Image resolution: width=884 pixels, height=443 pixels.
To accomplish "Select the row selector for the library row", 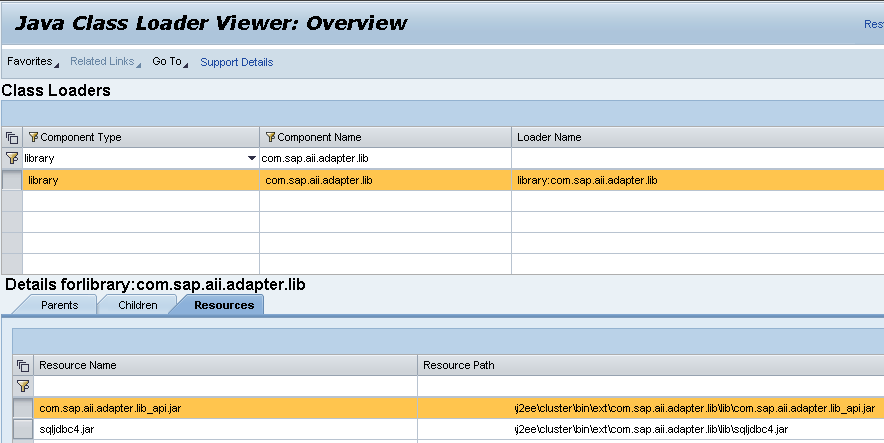I will click(x=12, y=180).
